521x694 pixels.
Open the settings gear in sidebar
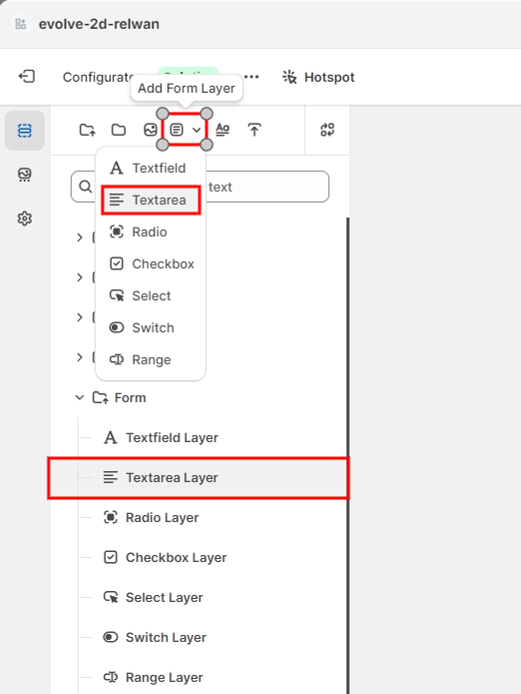(x=24, y=218)
